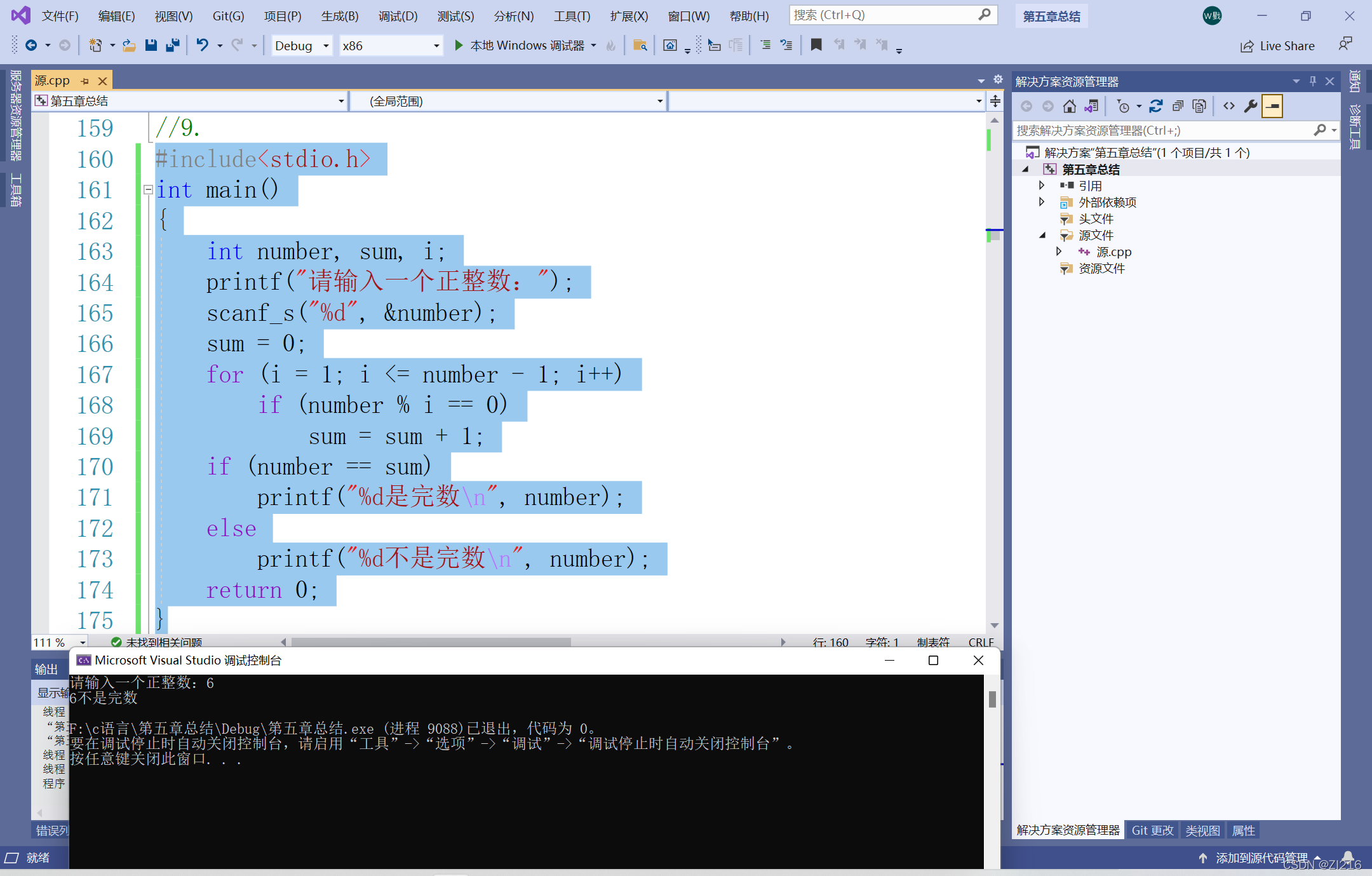
Task: Open the 调试(D) menu
Action: tap(398, 16)
